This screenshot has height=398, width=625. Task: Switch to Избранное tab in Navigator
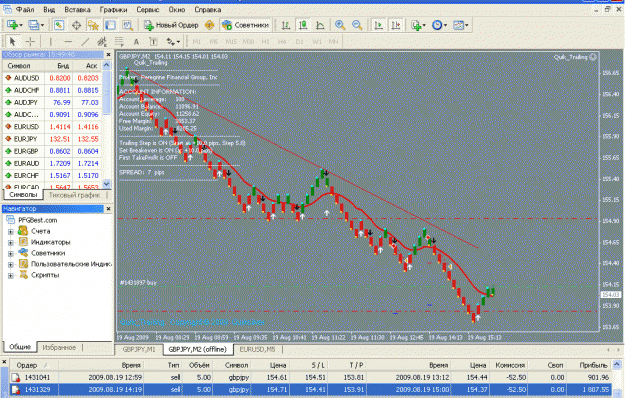coord(59,347)
